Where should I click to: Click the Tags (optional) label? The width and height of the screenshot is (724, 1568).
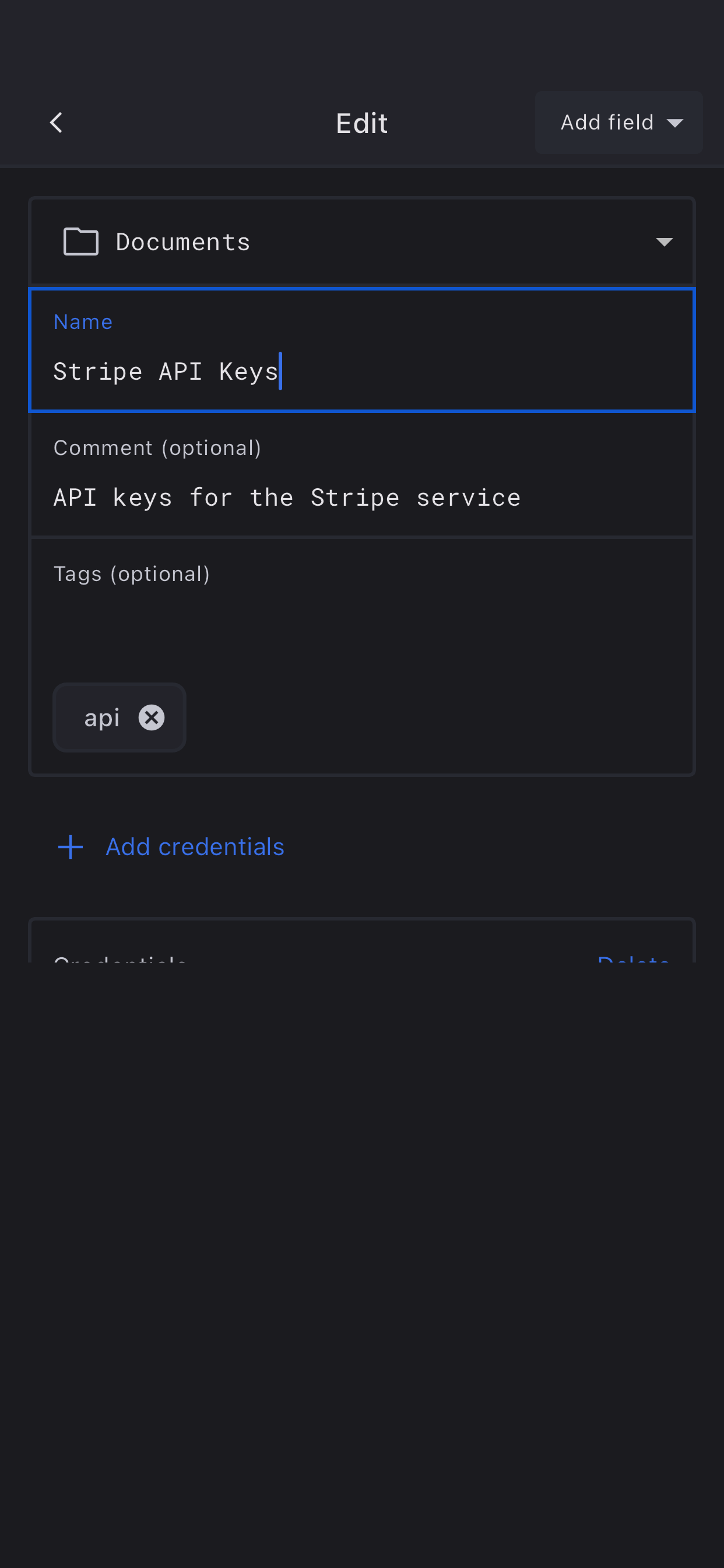131,574
